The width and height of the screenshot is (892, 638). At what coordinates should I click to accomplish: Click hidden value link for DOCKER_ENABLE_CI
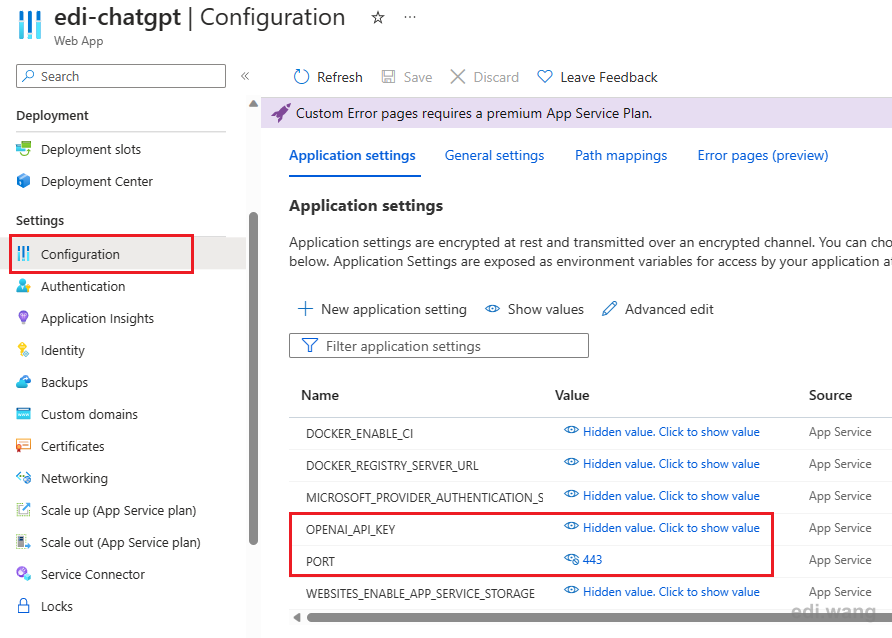(671, 432)
